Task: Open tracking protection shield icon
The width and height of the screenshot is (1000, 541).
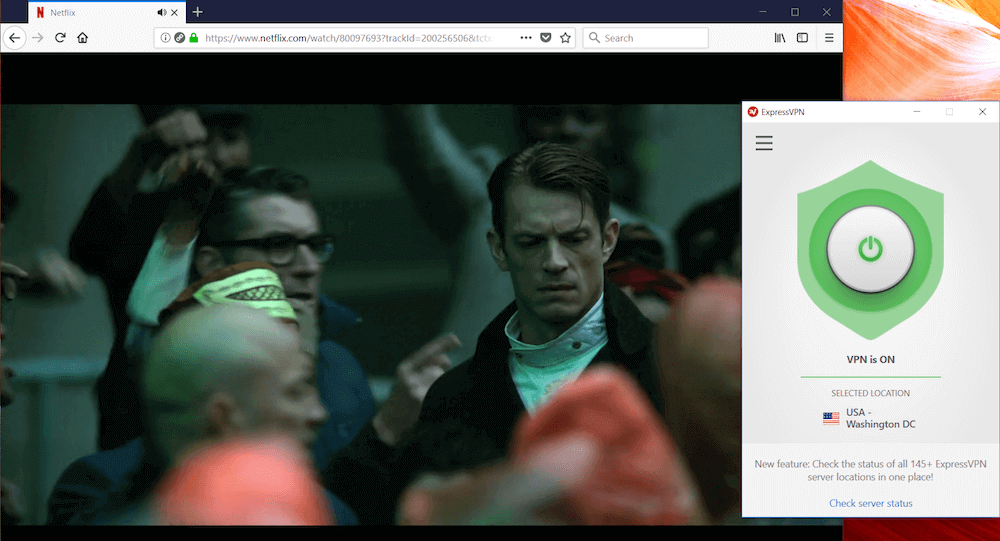Action: [180, 38]
